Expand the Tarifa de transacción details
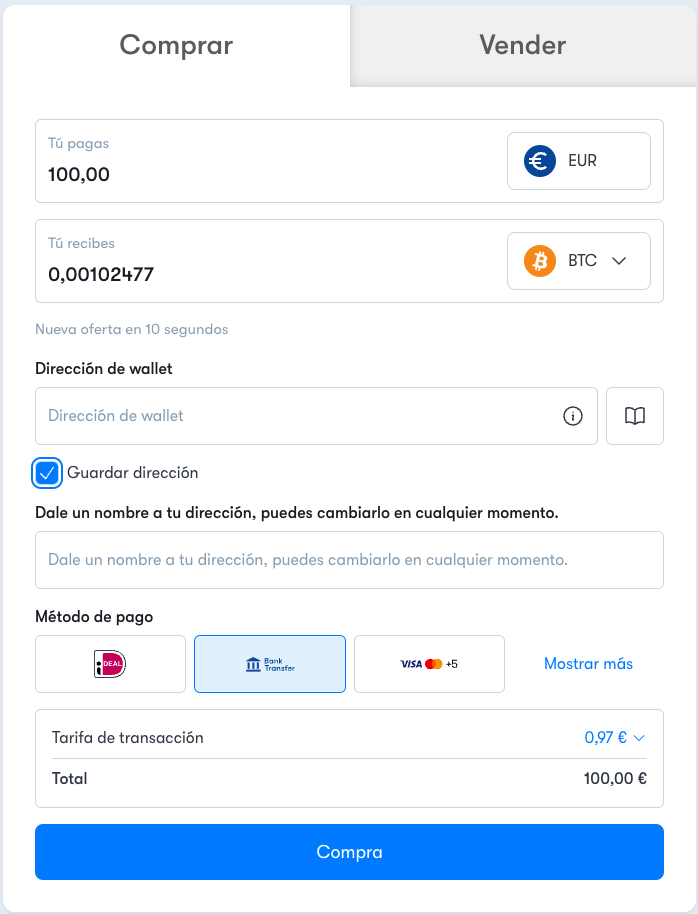Image resolution: width=698 pixels, height=914 pixels. coord(615,738)
